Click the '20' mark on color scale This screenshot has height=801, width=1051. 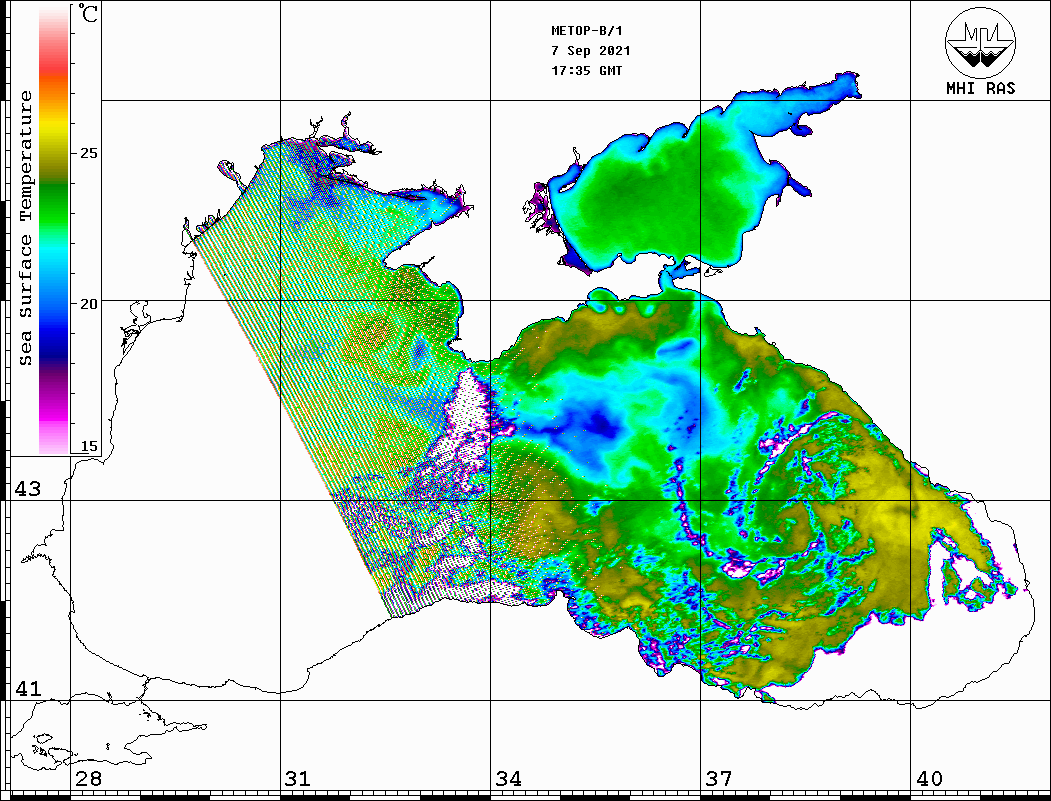(x=88, y=304)
